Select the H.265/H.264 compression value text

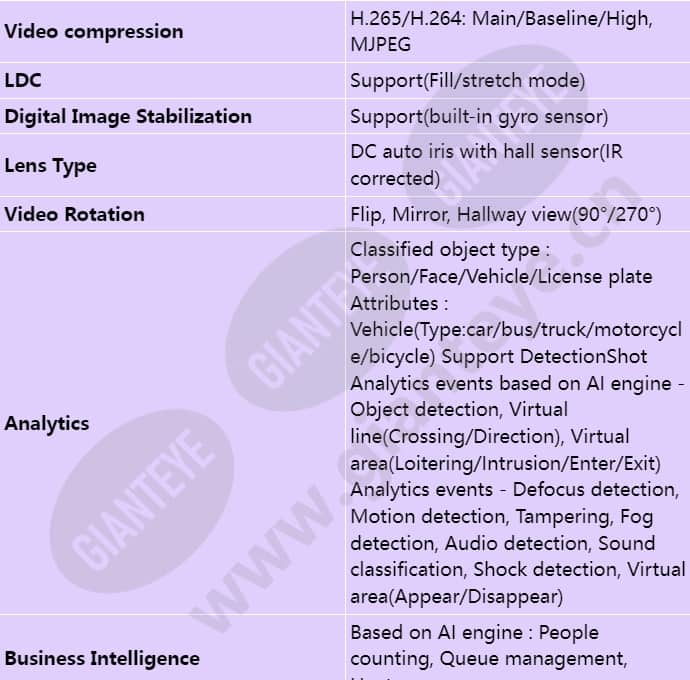(501, 32)
